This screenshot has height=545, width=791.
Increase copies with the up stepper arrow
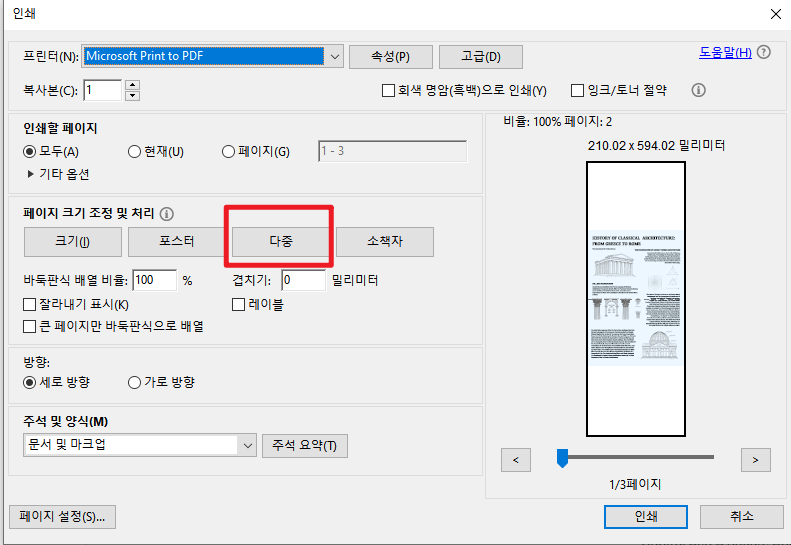[132, 85]
